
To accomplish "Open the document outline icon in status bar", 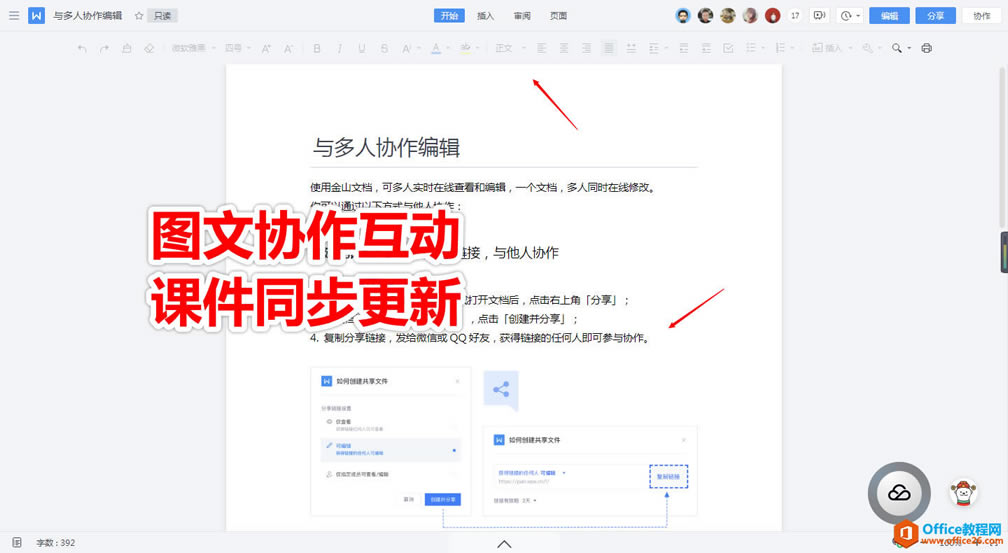I will click(x=17, y=543).
